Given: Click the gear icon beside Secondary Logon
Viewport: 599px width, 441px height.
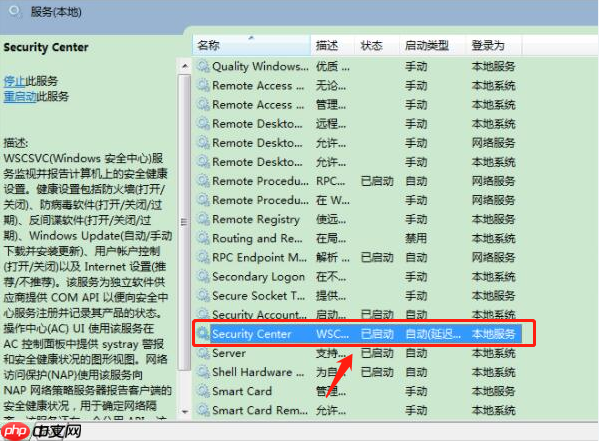Looking at the screenshot, I should click(203, 276).
